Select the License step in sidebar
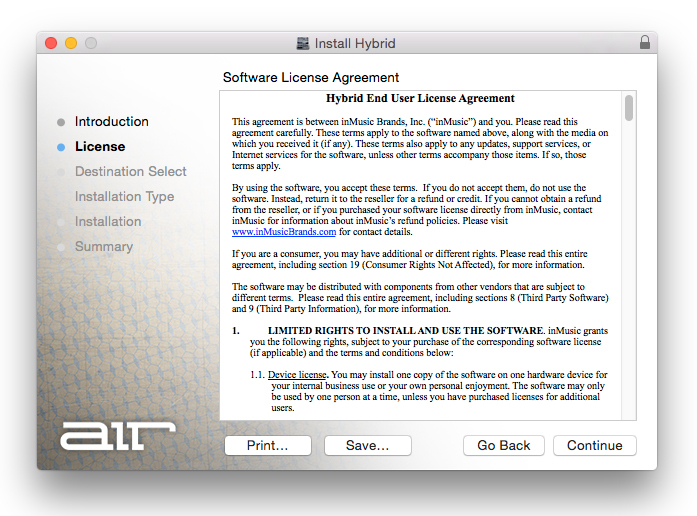 pos(100,146)
